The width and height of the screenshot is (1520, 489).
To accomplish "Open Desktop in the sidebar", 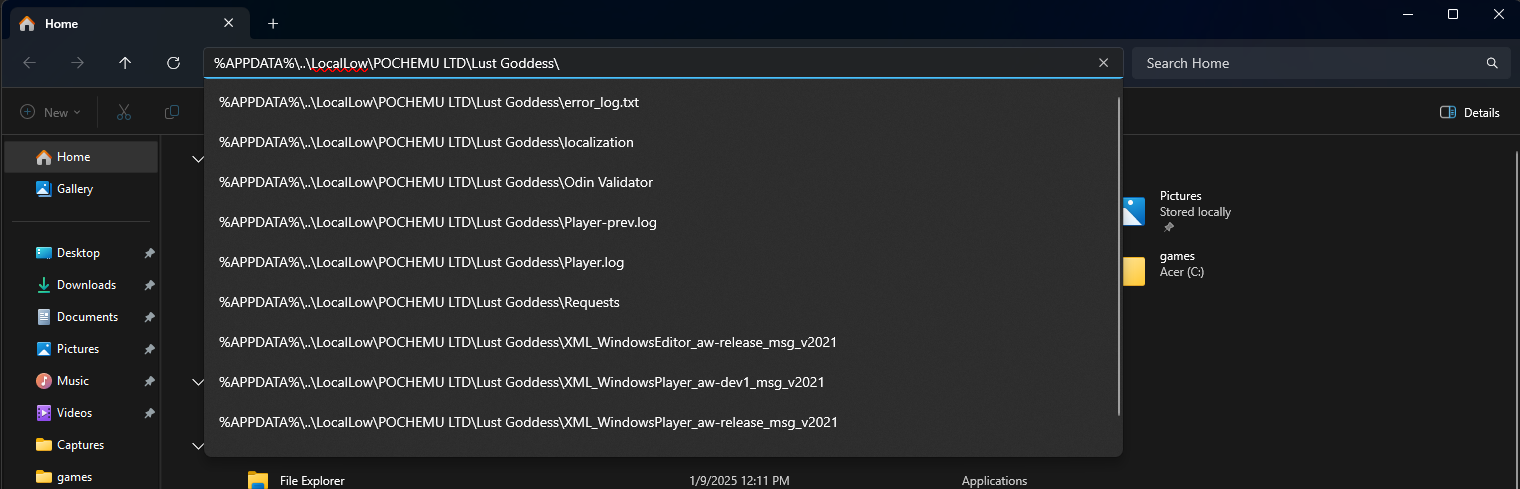I will tap(81, 253).
